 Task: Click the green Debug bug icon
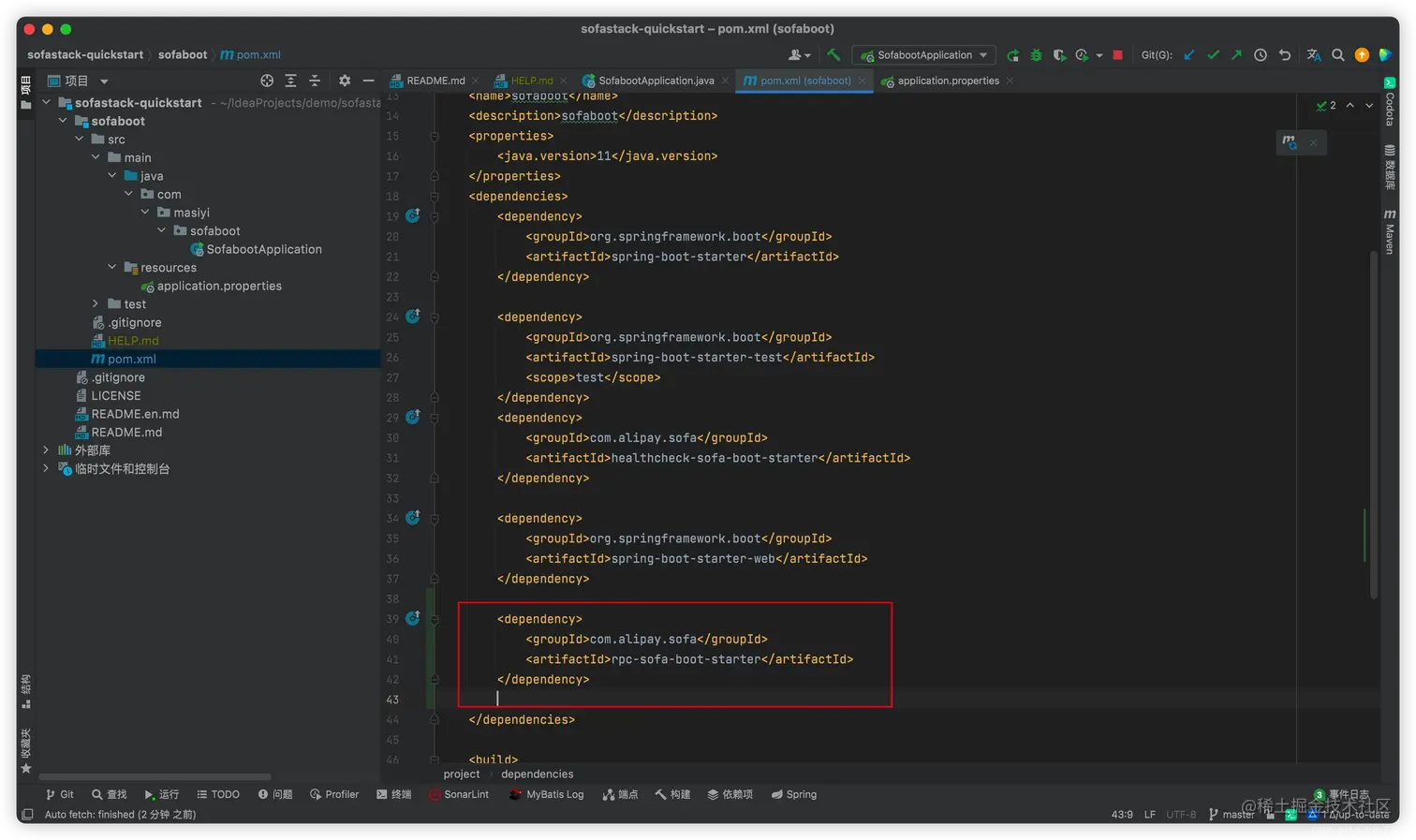pos(1036,55)
